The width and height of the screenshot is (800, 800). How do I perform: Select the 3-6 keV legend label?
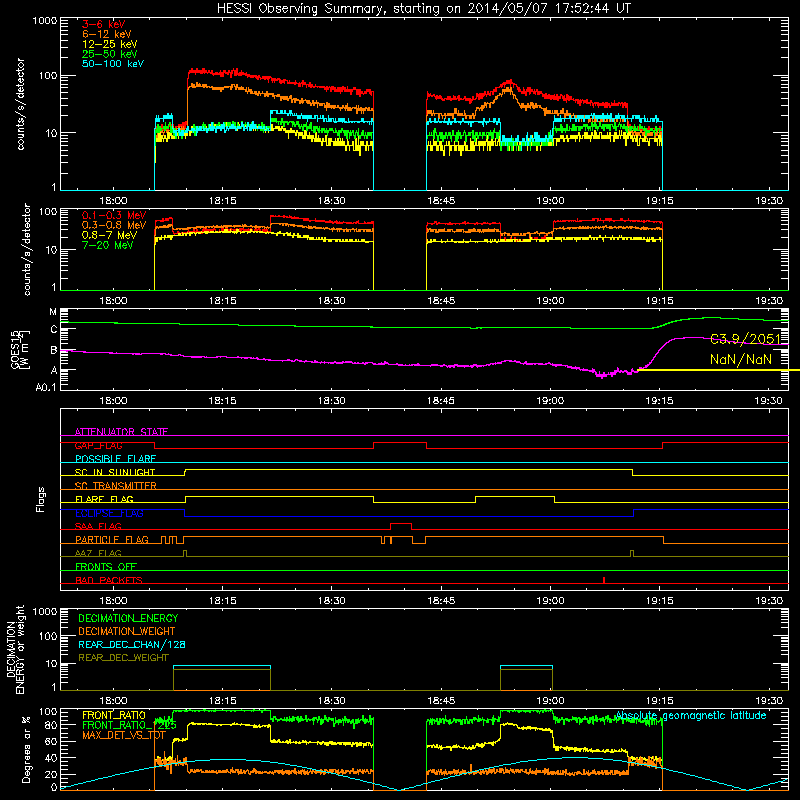pyautogui.click(x=103, y=24)
